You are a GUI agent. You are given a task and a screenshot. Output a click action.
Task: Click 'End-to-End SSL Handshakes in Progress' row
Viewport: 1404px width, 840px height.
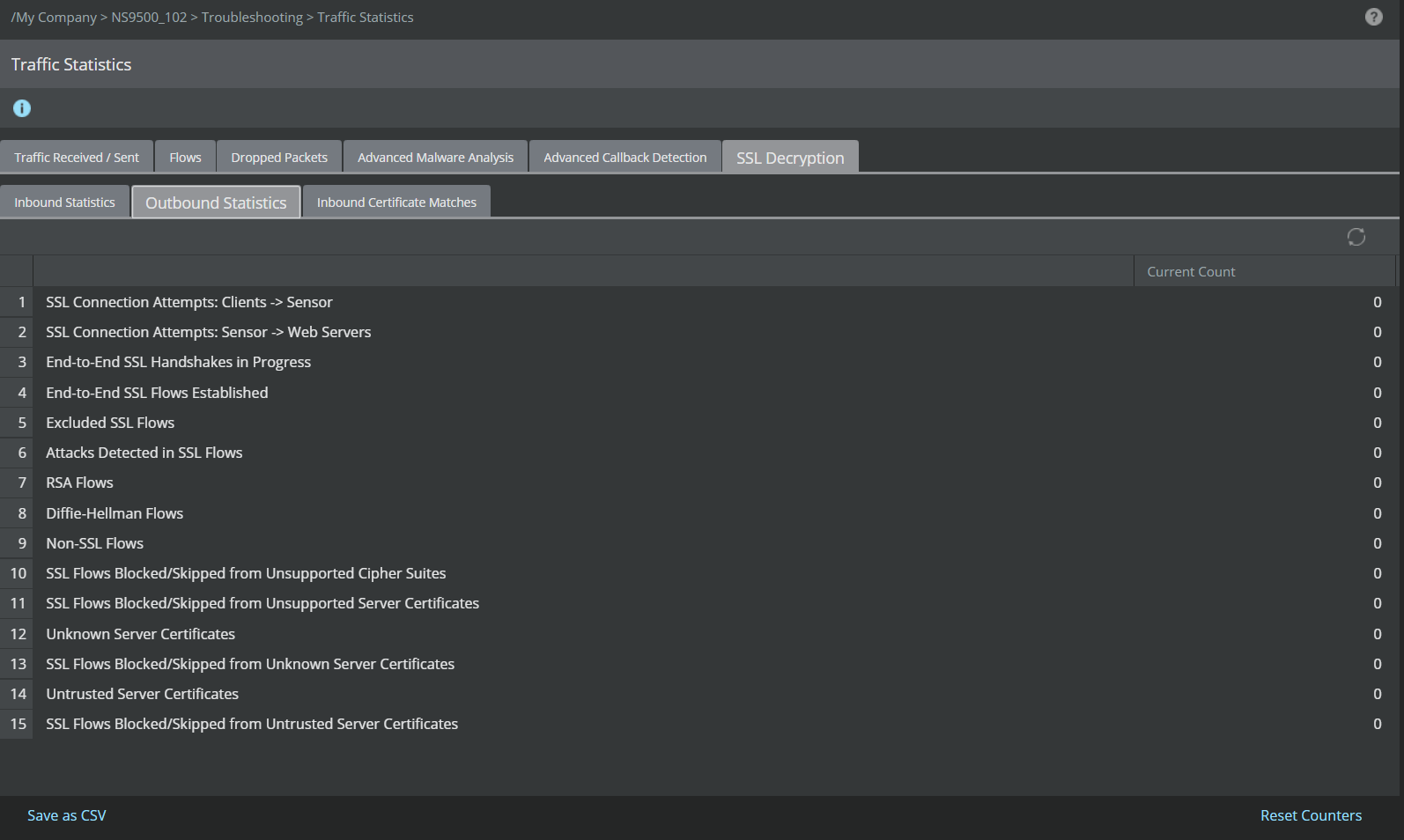698,362
